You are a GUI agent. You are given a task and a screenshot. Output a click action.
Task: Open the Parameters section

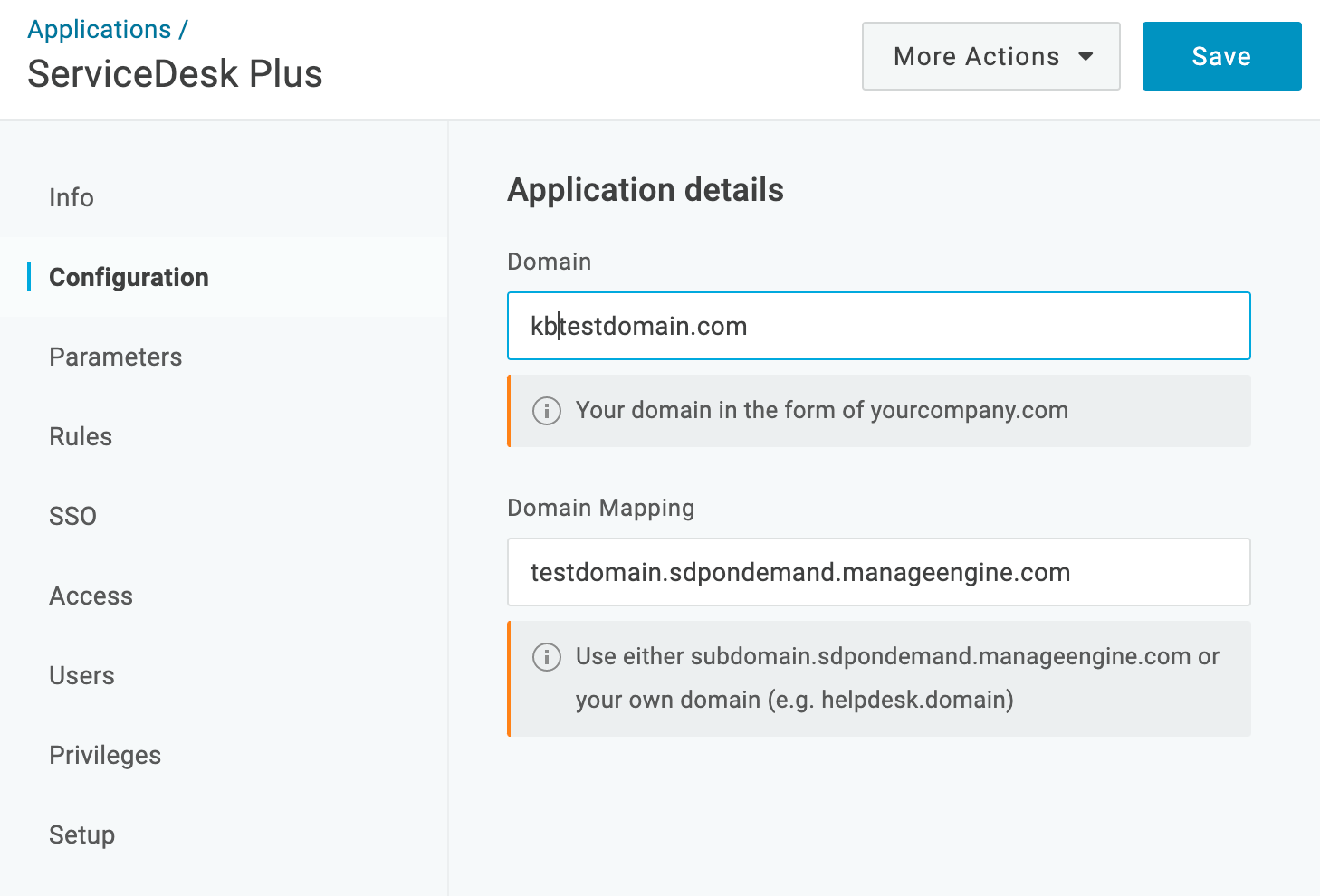click(x=115, y=357)
